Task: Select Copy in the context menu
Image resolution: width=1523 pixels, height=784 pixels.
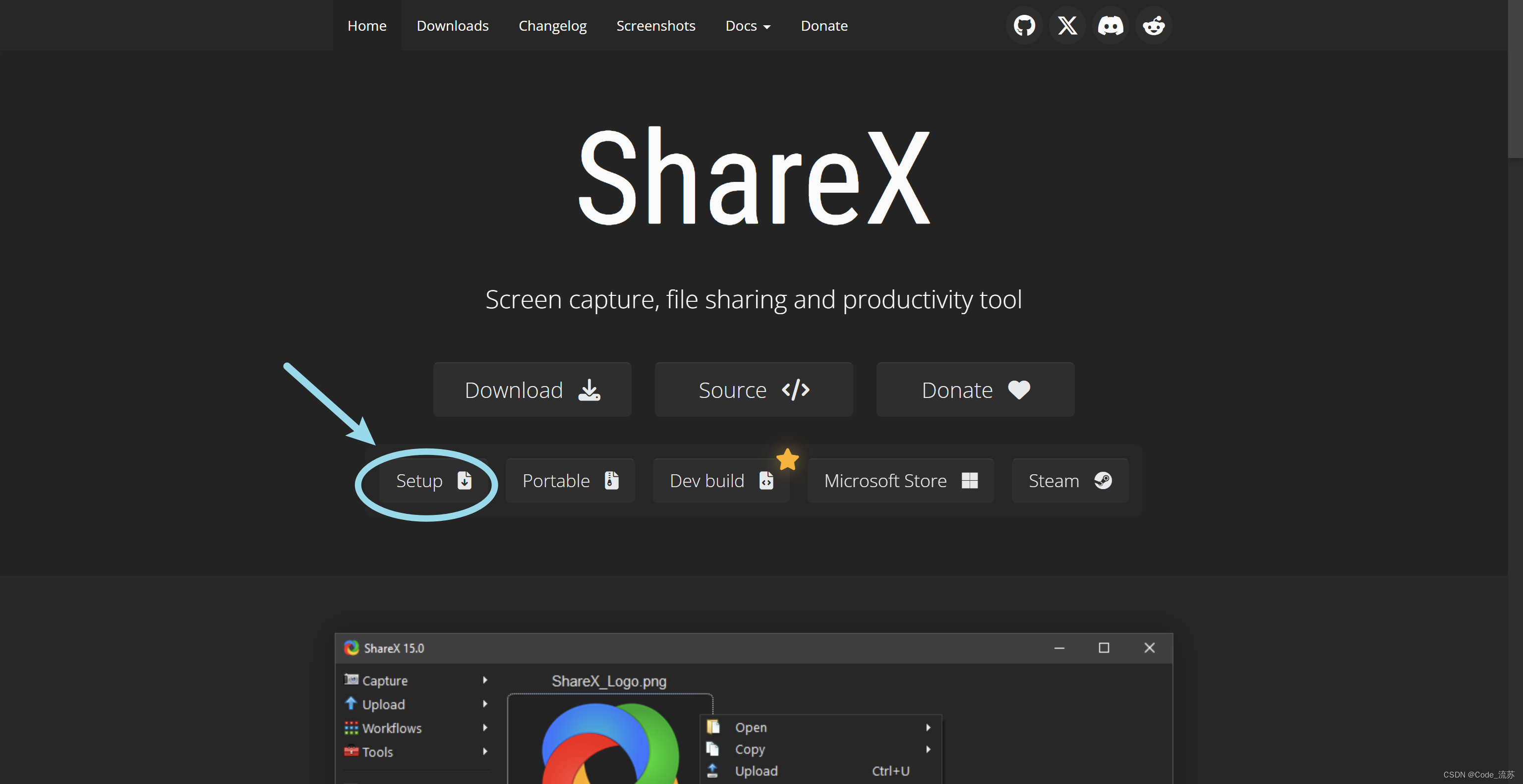Action: pyautogui.click(x=820, y=749)
